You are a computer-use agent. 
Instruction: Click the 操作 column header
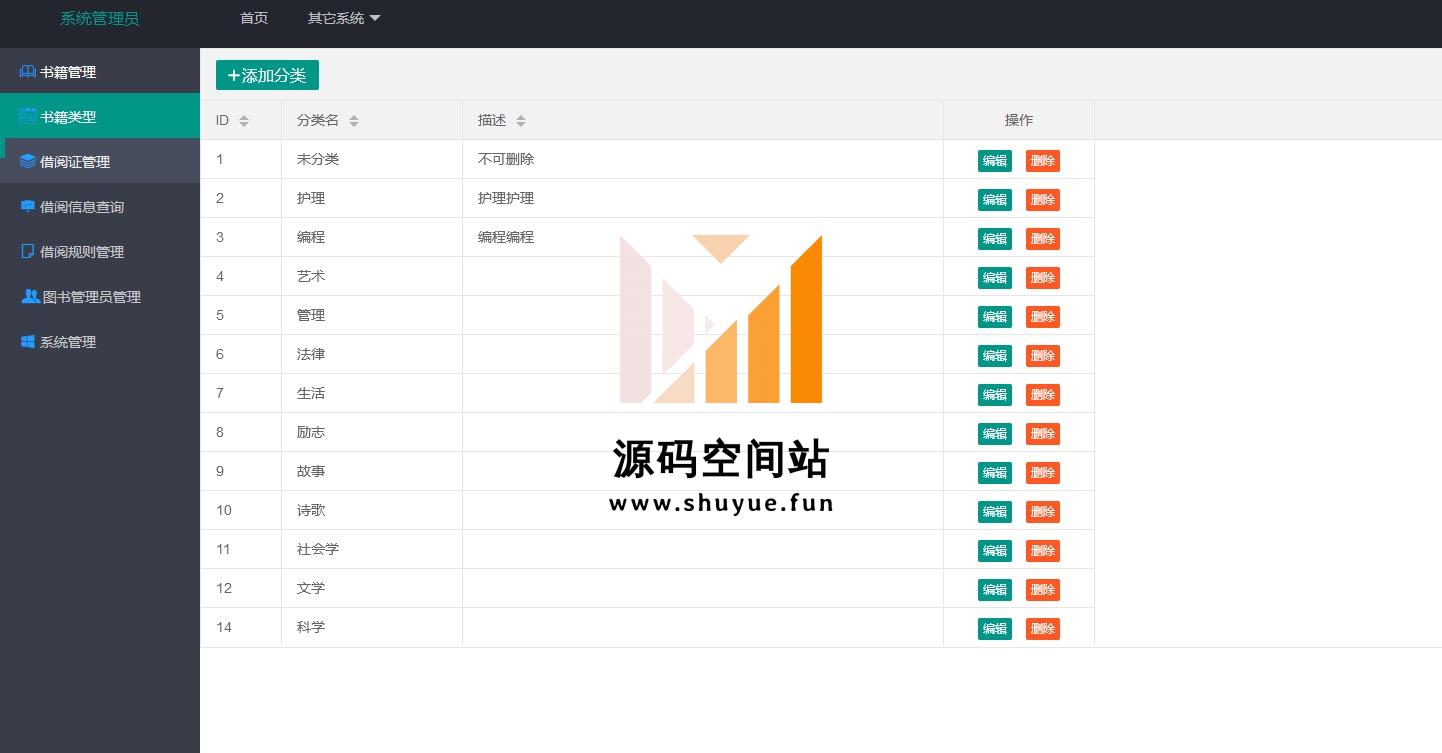point(1019,120)
